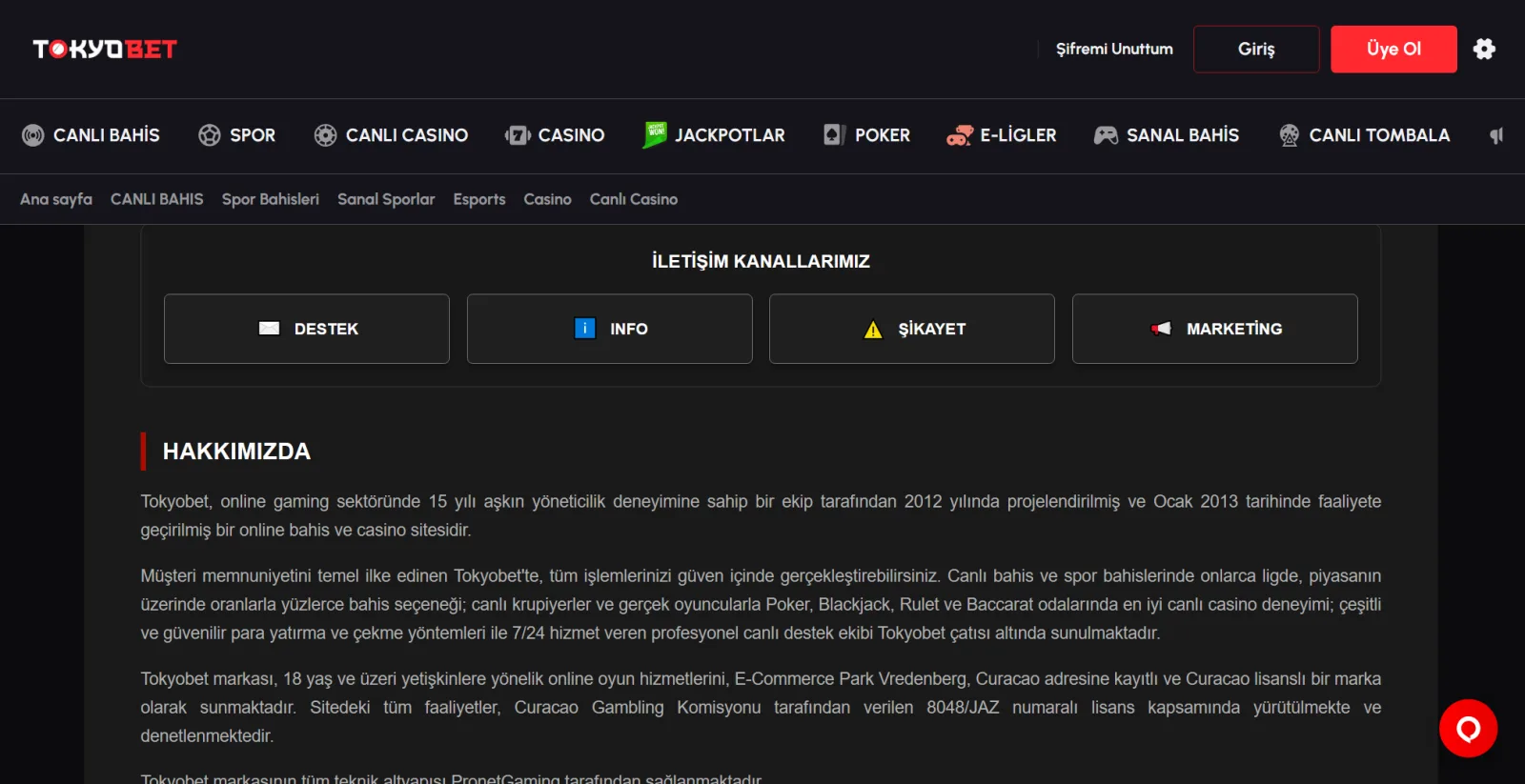Open the red live chat bubble
This screenshot has width=1525, height=784.
pos(1468,729)
